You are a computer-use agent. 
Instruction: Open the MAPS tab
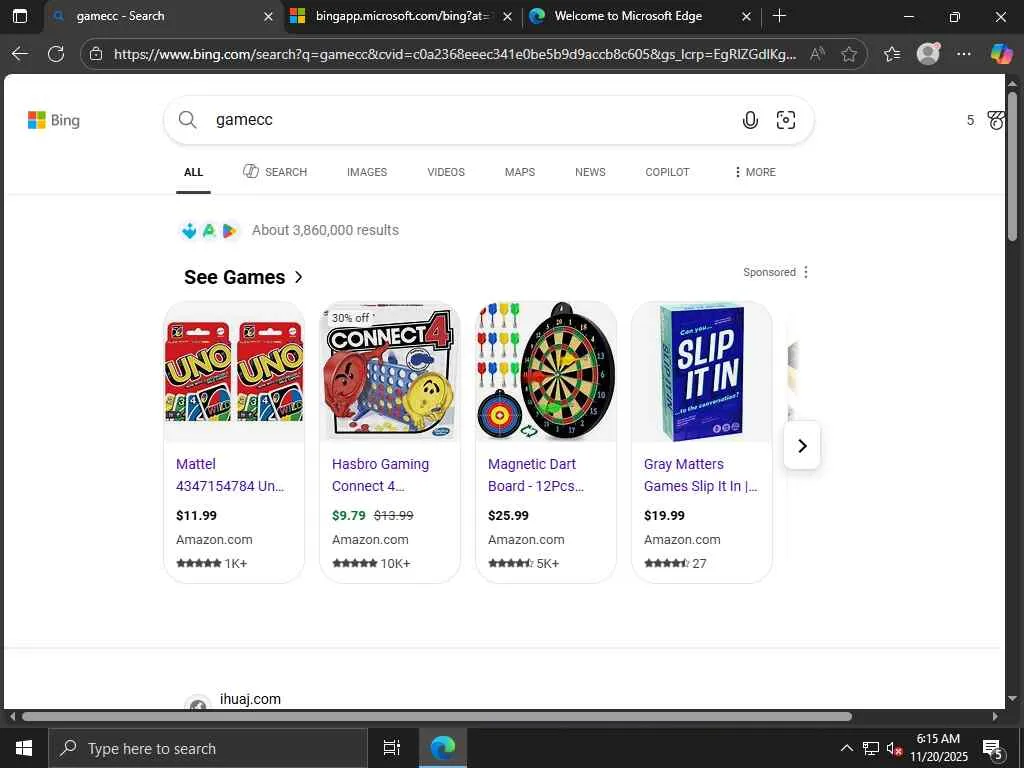click(x=520, y=172)
